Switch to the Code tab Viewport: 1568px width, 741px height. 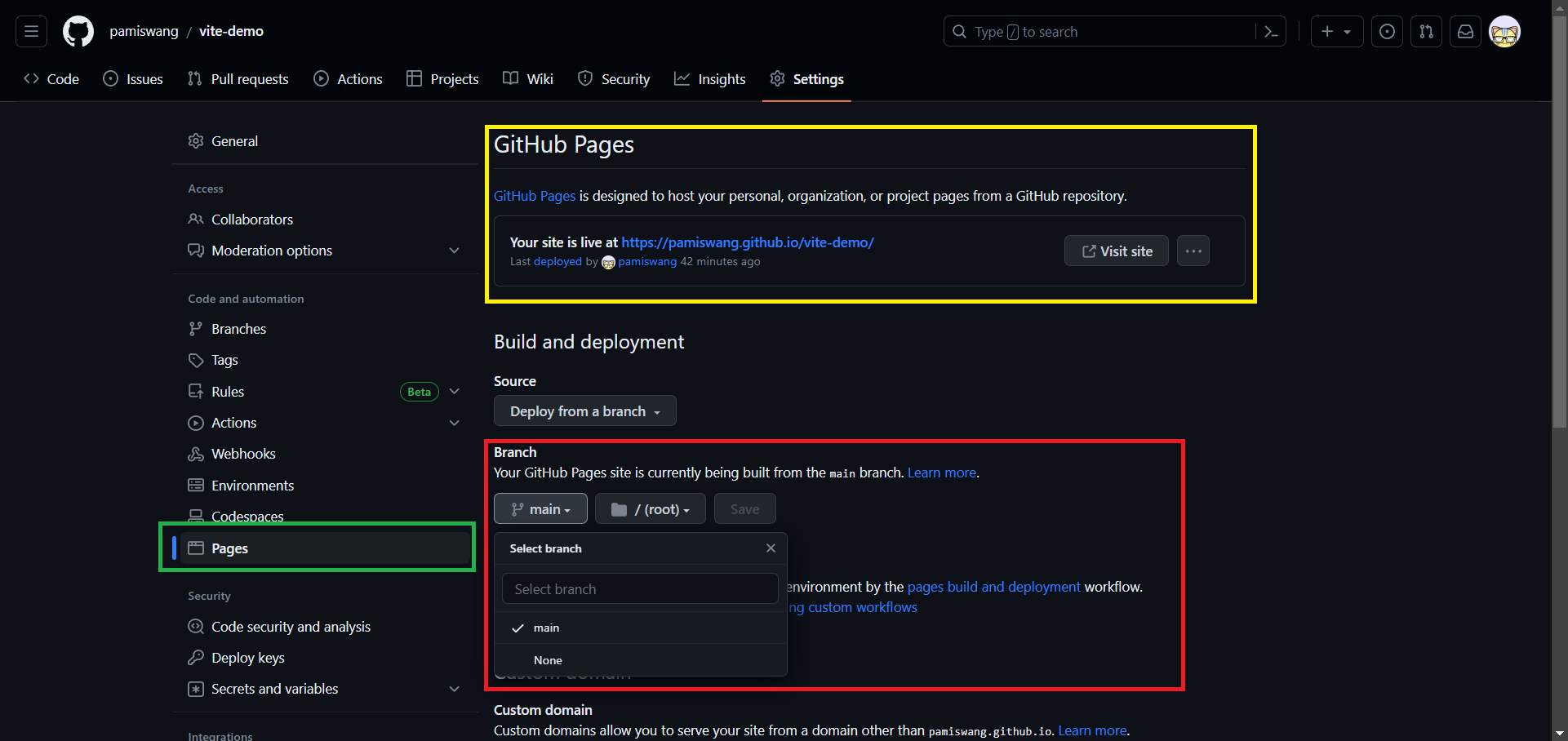[x=51, y=79]
